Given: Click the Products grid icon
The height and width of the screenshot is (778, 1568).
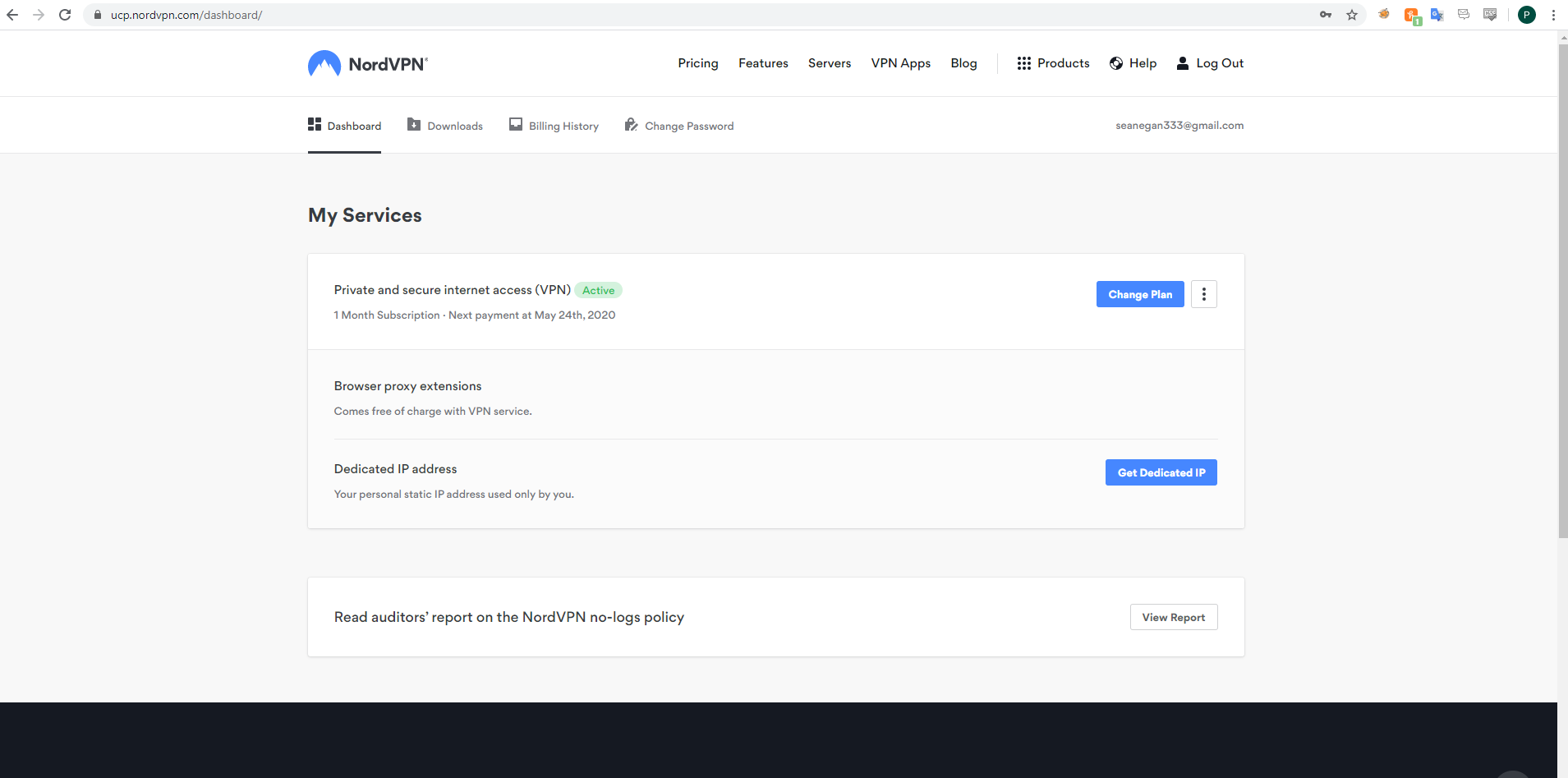Looking at the screenshot, I should point(1023,63).
